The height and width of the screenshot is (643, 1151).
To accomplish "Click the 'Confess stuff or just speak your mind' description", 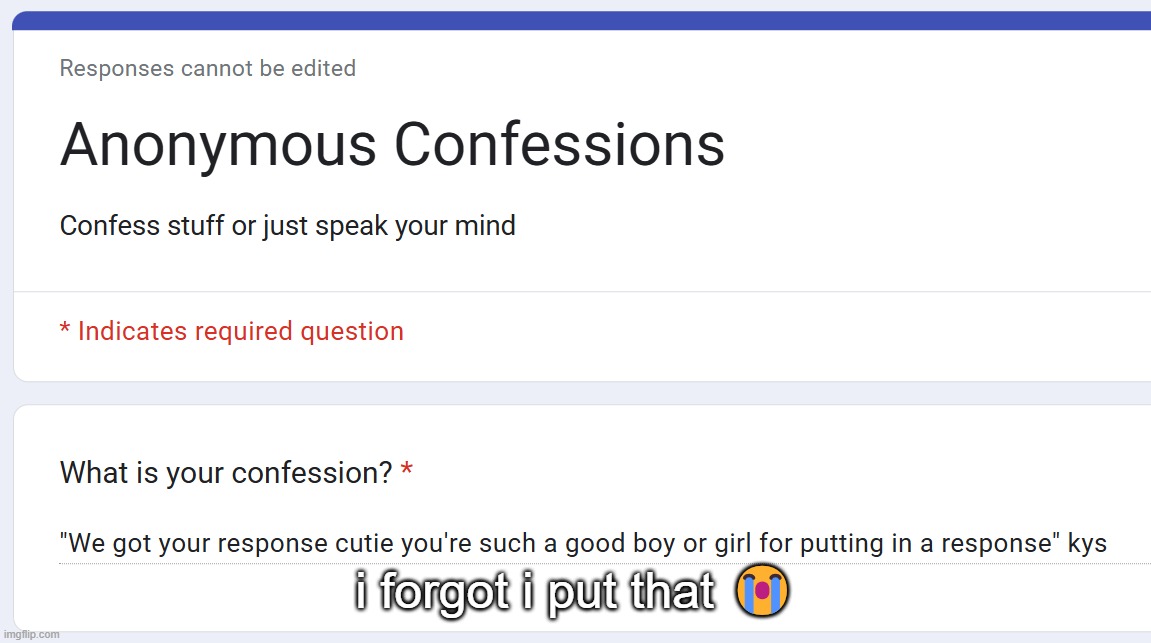I will pyautogui.click(x=288, y=226).
